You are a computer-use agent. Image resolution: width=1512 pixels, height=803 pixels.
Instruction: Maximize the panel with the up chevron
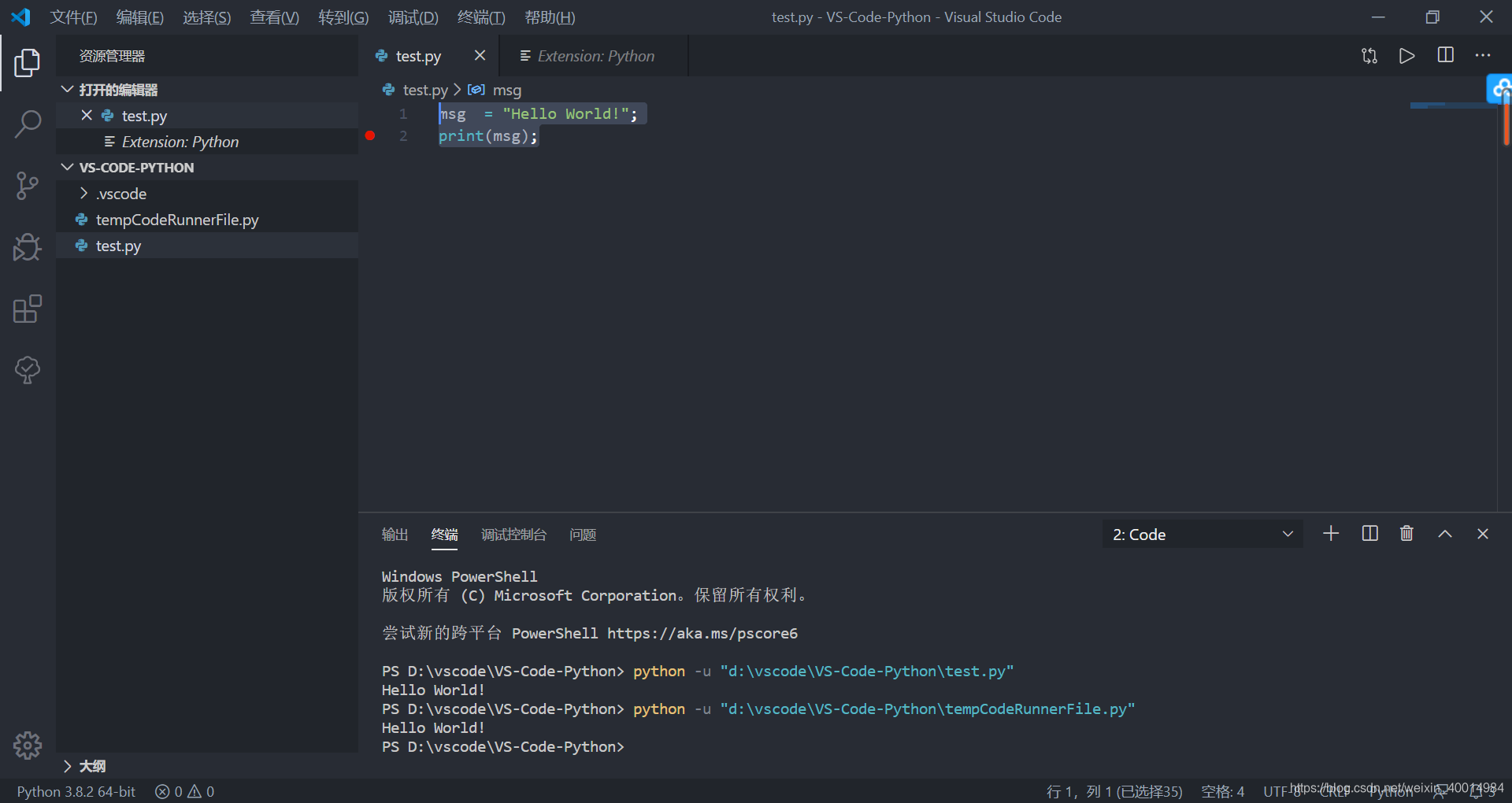coord(1445,534)
